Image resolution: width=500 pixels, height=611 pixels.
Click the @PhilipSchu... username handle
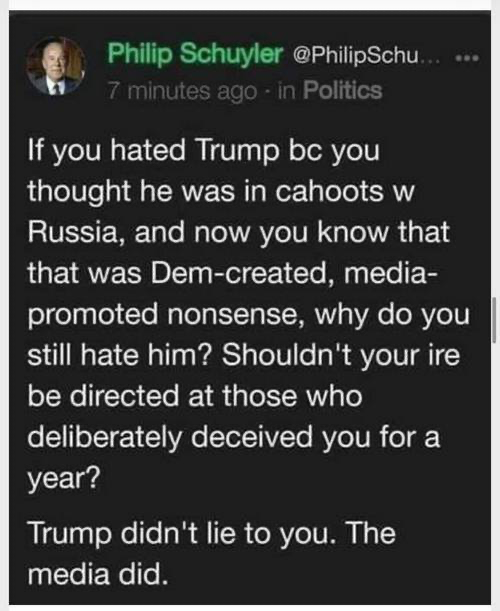click(x=367, y=57)
